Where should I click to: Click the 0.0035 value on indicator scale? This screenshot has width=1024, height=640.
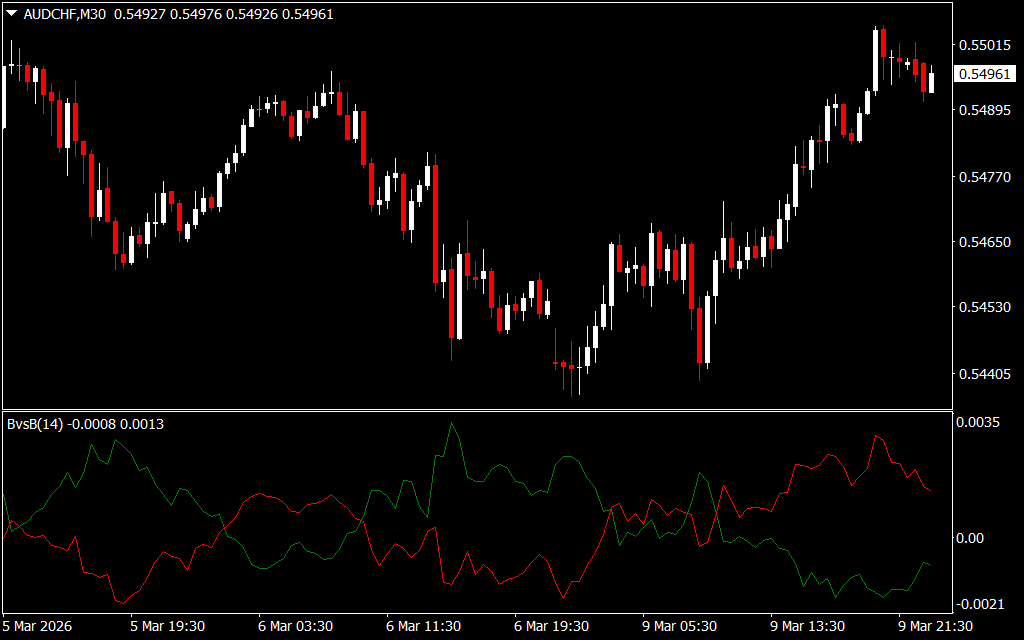pyautogui.click(x=980, y=424)
